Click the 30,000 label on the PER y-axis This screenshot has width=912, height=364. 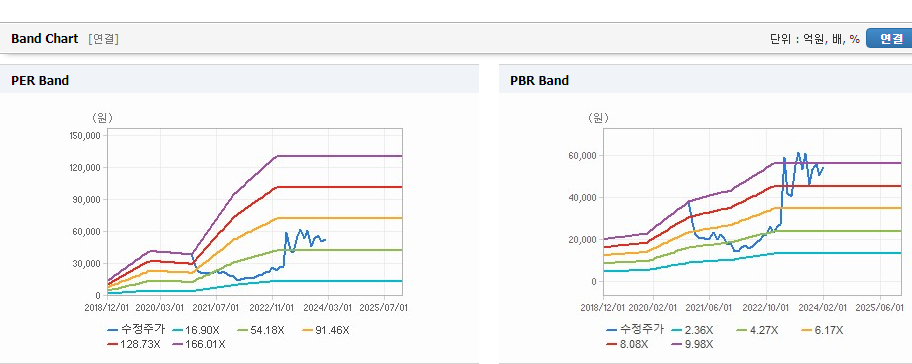pos(87,263)
